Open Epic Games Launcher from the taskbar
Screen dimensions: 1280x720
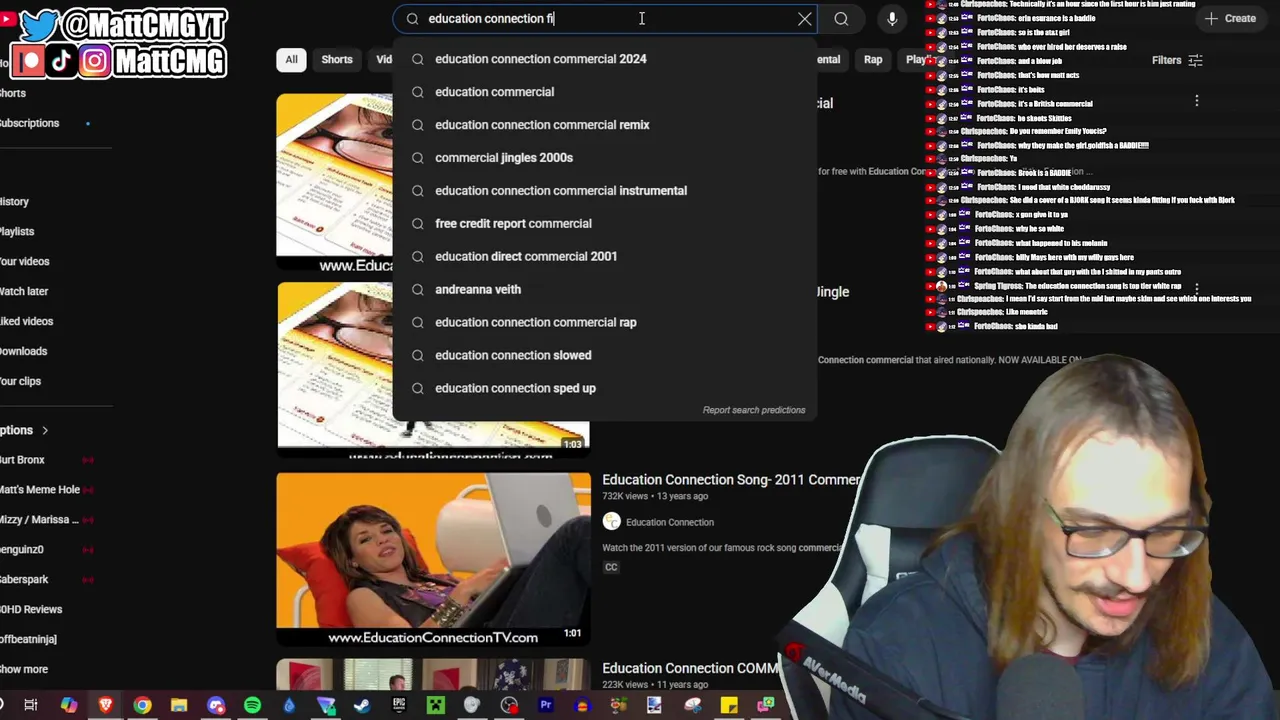click(x=399, y=705)
